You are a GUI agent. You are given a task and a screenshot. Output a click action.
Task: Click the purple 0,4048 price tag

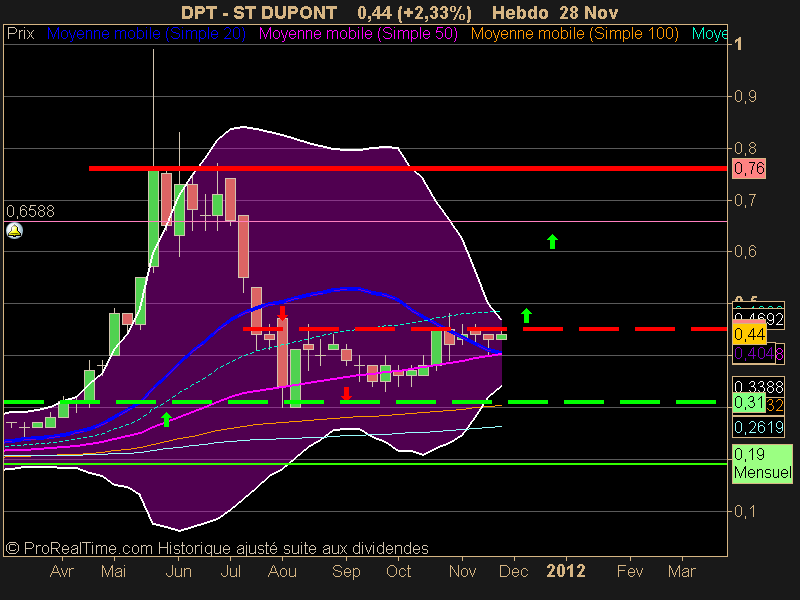pyautogui.click(x=758, y=353)
